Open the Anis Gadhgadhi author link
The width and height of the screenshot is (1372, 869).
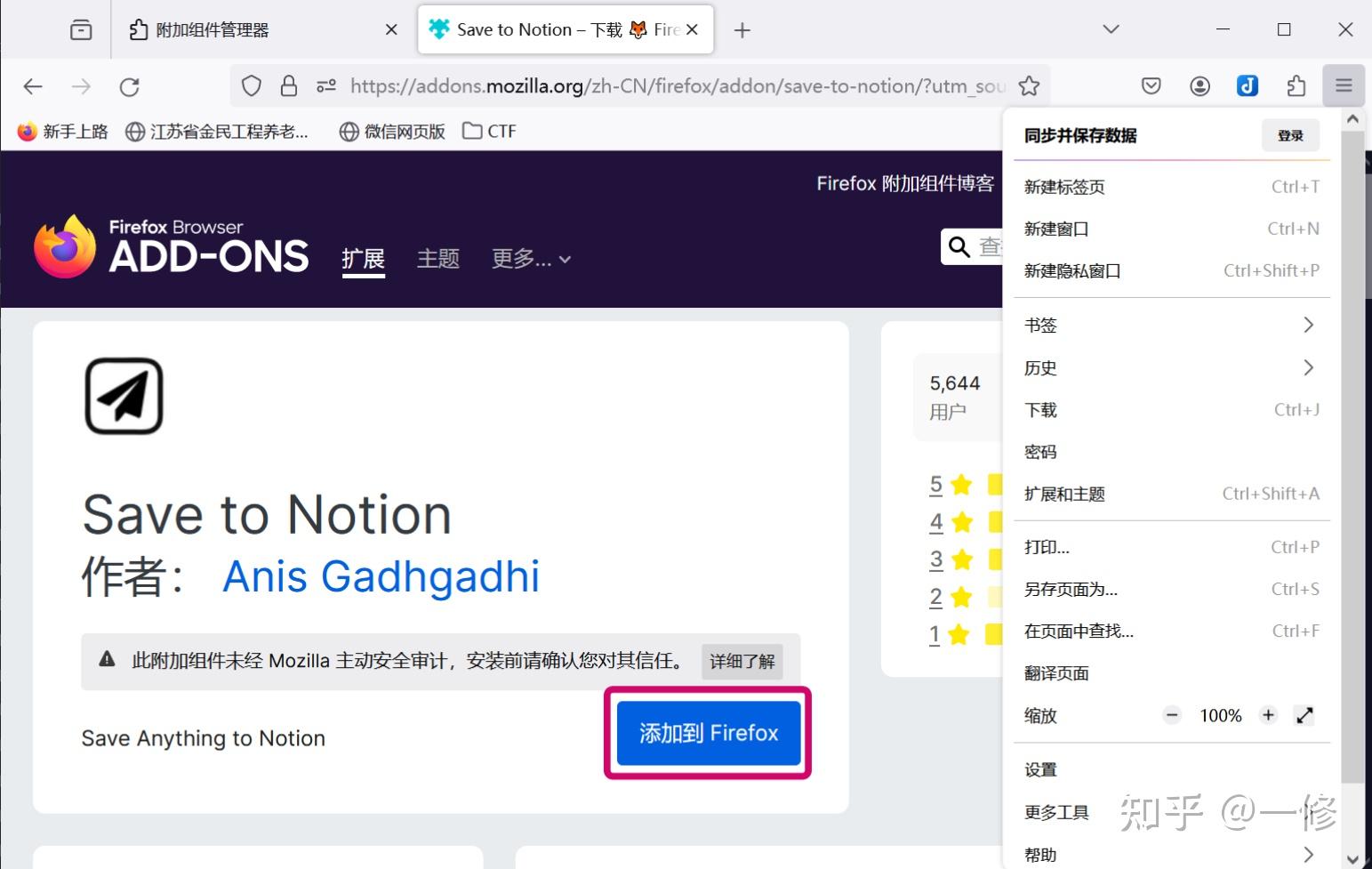point(381,577)
